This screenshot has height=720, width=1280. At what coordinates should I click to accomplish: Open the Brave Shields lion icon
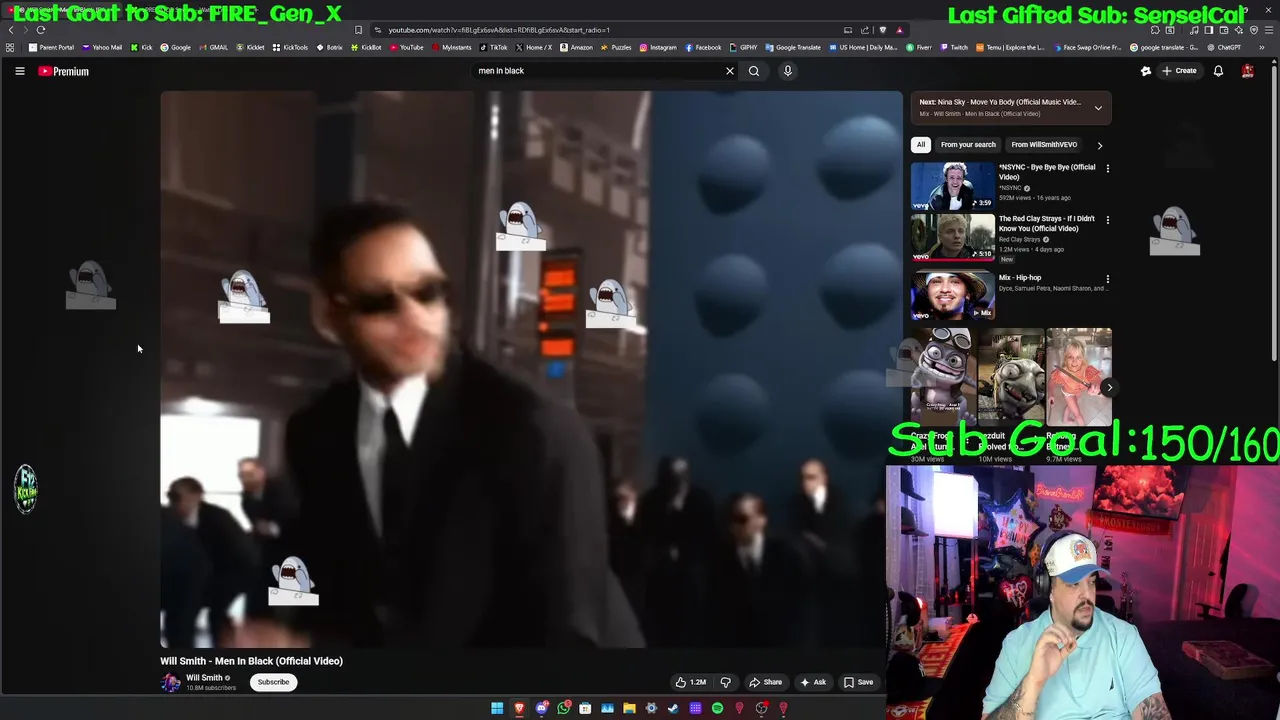(883, 30)
